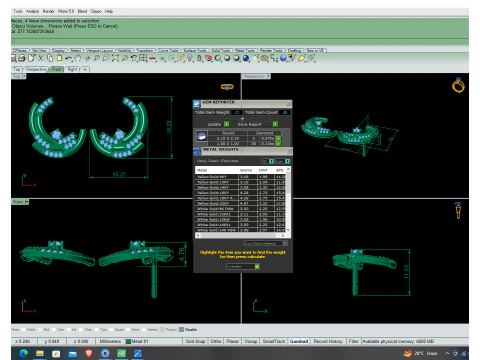Viewport: 480px width, 360px height.
Task: Toggle the Mid osnap checkbox
Action: pos(40,330)
